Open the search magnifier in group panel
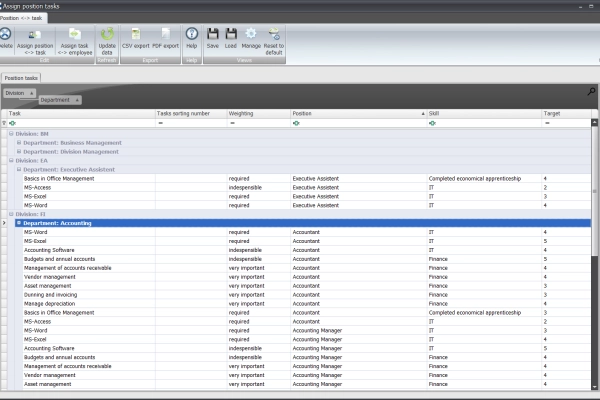600x400 pixels. coord(591,92)
